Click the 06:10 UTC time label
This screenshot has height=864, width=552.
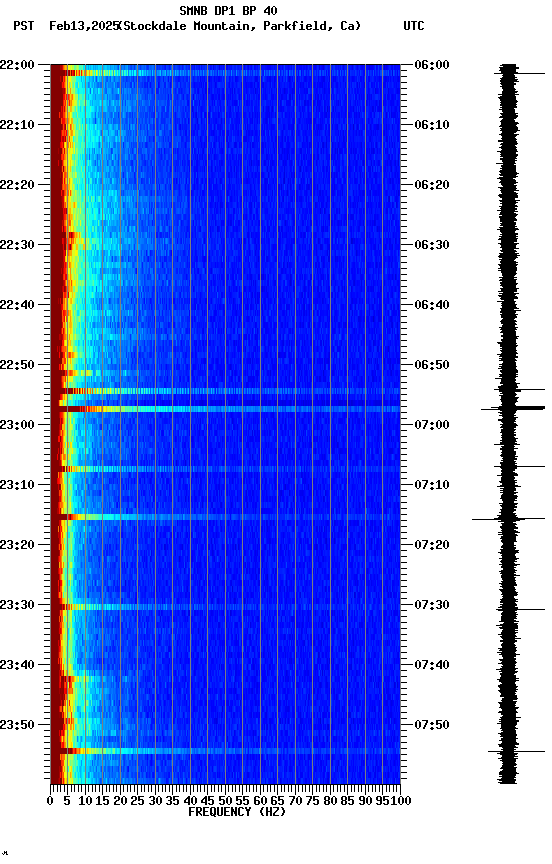point(431,125)
